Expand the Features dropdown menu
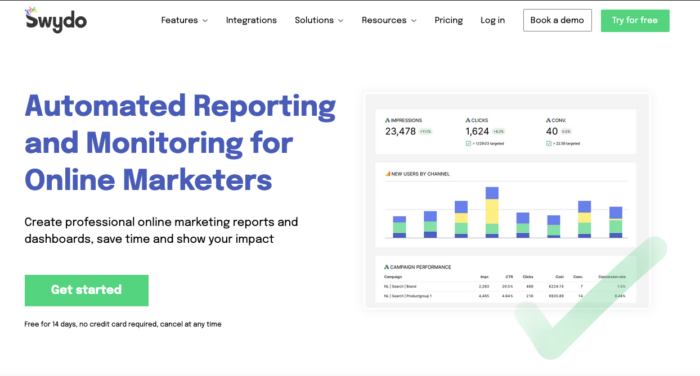Screen dimensions: 700x376 [x=184, y=20]
